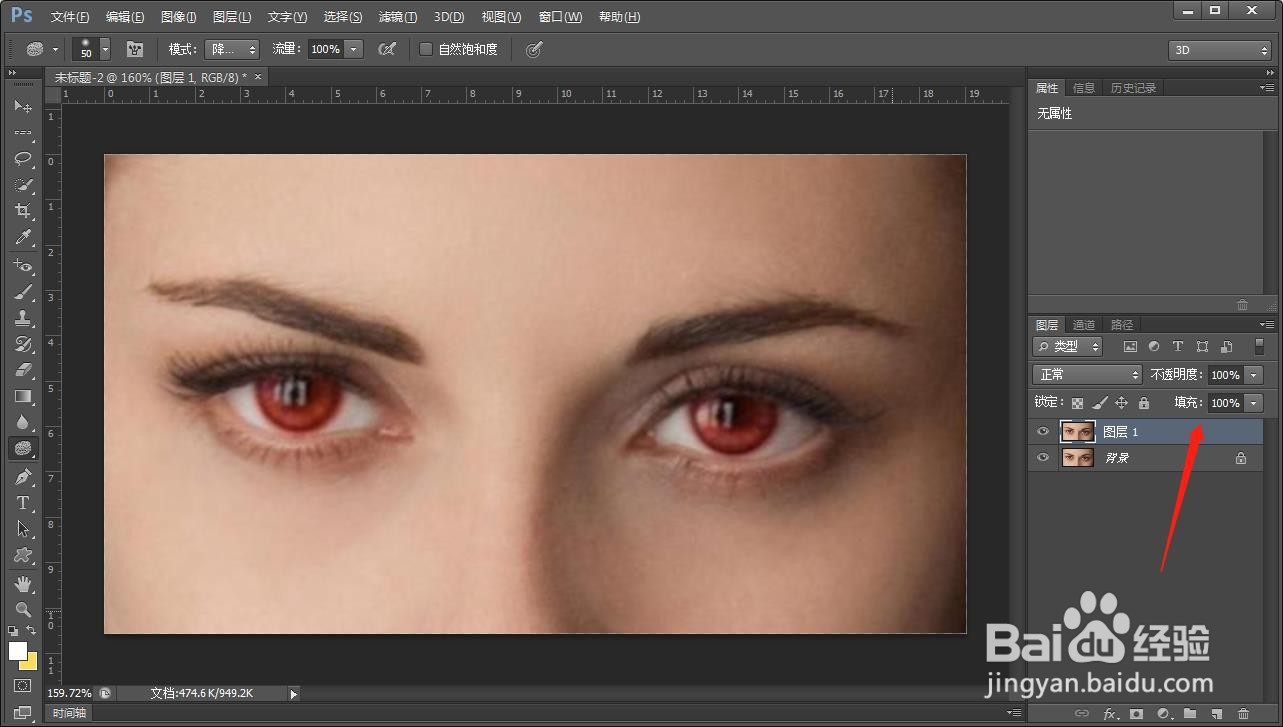Open the 不透明度 slider dropdown
1283x727 pixels.
[x=1254, y=375]
